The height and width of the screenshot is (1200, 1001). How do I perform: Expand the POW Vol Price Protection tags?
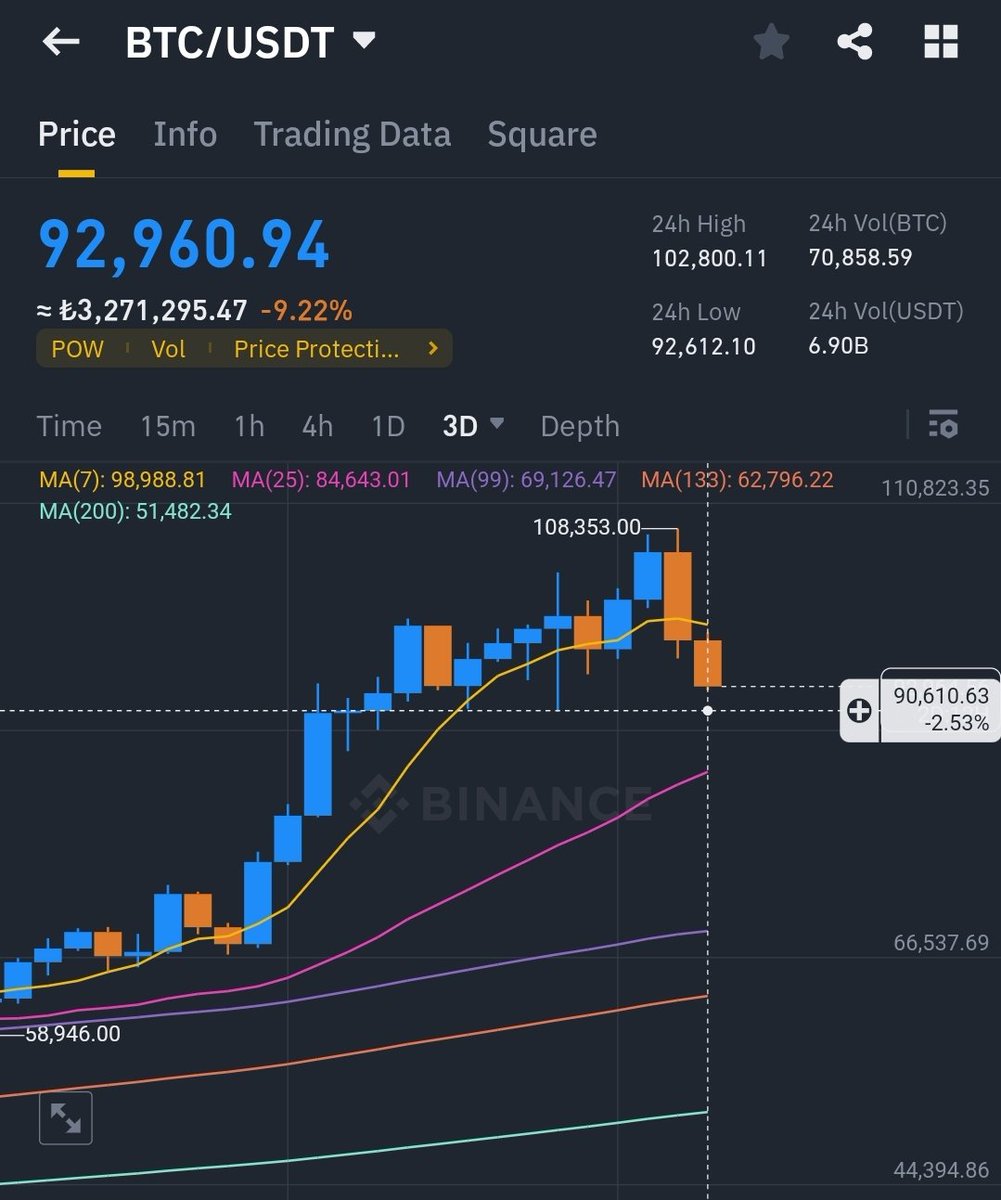[244, 349]
